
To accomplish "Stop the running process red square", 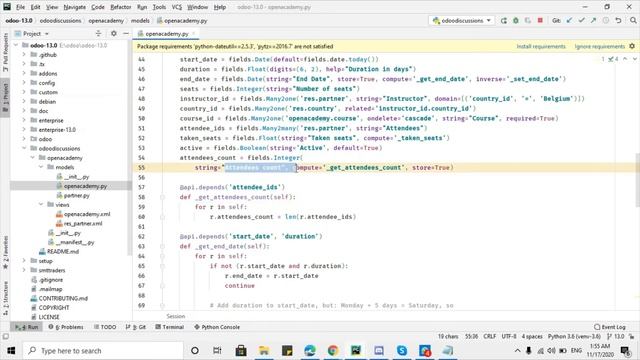I will (540, 20).
